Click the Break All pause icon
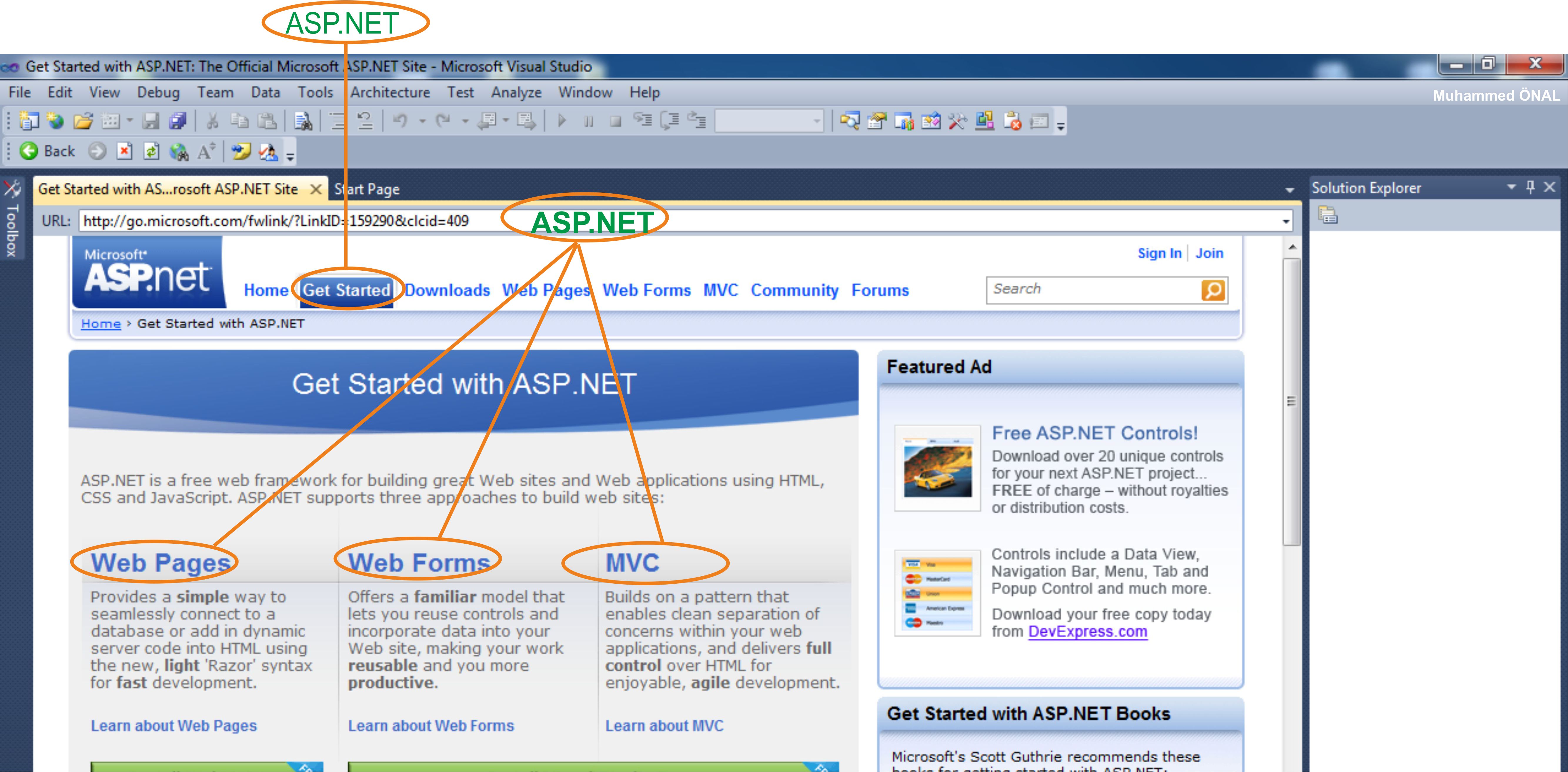 (589, 121)
